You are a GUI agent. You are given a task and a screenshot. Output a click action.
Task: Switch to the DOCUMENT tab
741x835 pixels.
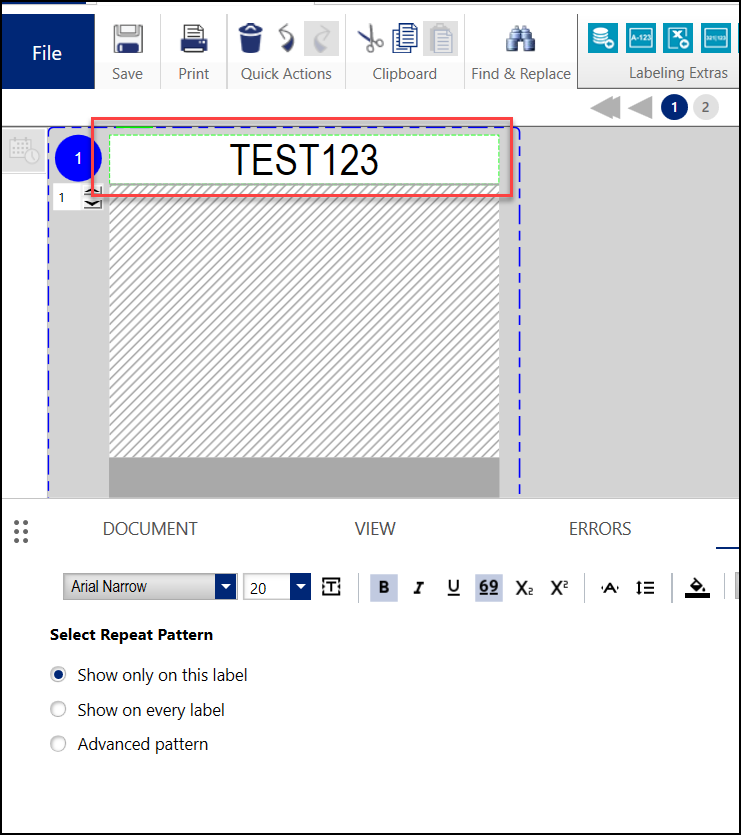pyautogui.click(x=150, y=529)
